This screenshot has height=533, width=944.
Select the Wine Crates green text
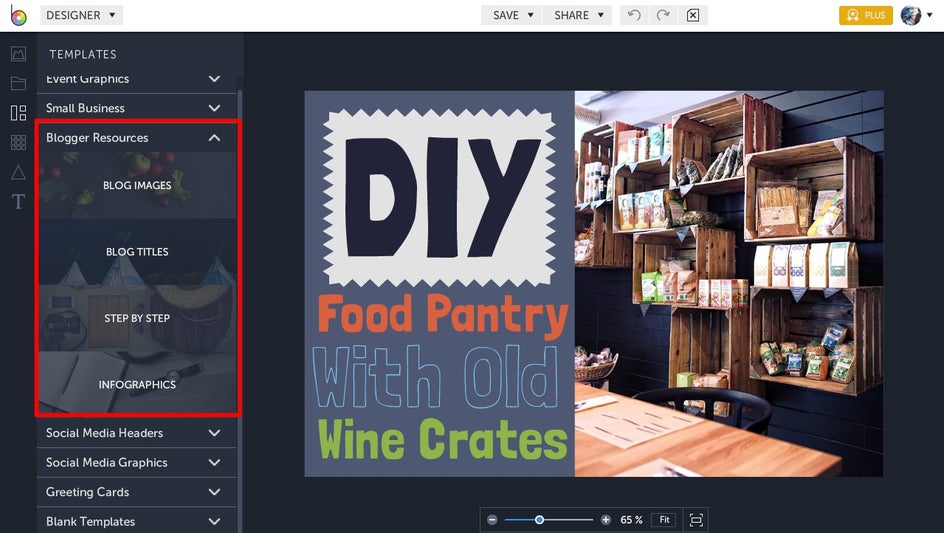pyautogui.click(x=442, y=438)
